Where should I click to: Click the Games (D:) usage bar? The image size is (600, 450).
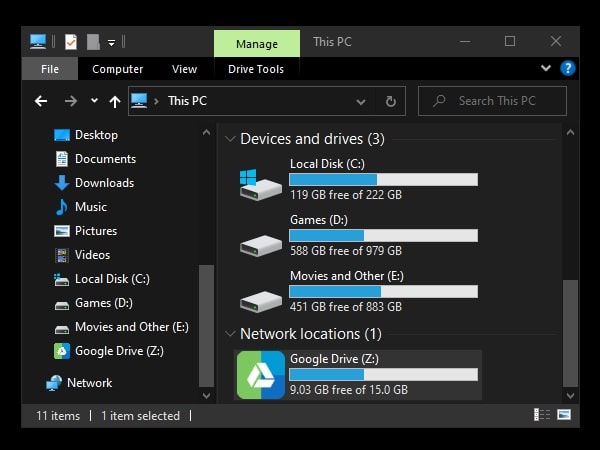383,235
